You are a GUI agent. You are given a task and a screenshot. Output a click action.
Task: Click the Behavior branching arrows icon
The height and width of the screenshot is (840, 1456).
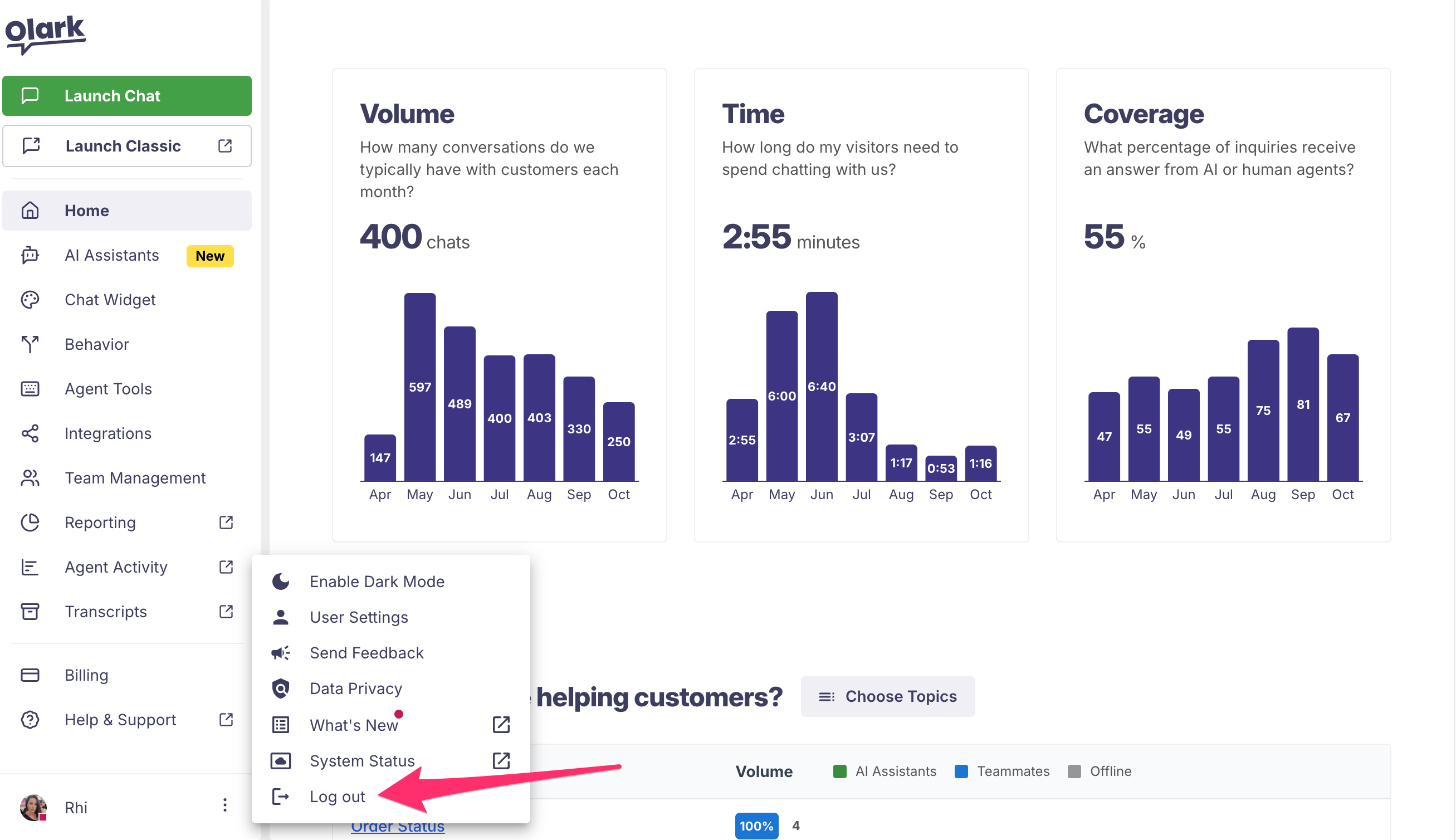pyautogui.click(x=30, y=344)
